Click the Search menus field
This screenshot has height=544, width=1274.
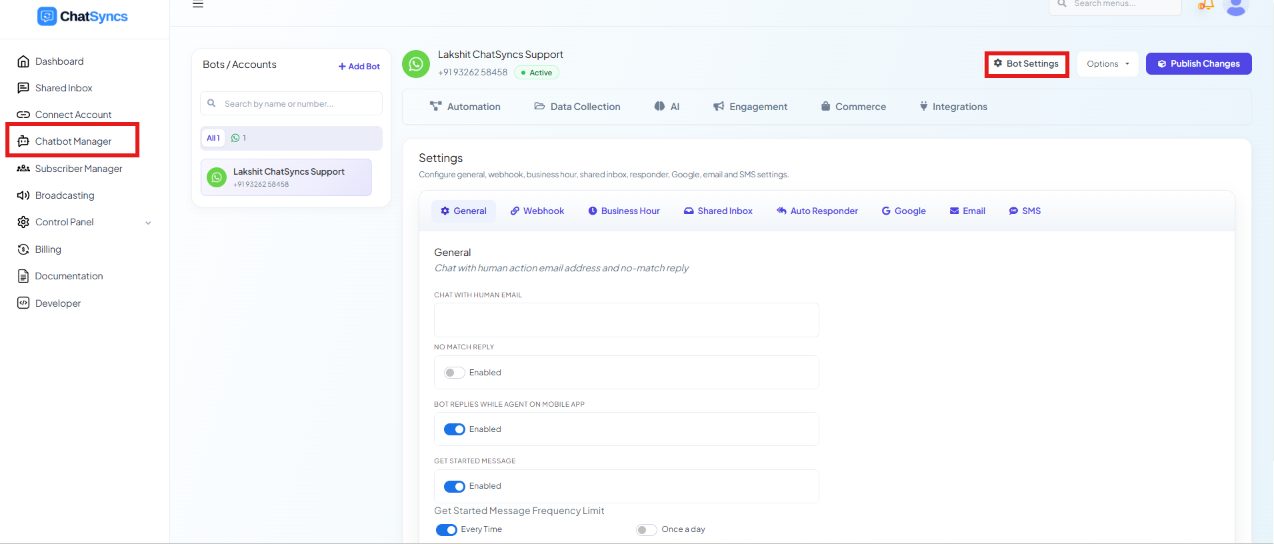1115,5
